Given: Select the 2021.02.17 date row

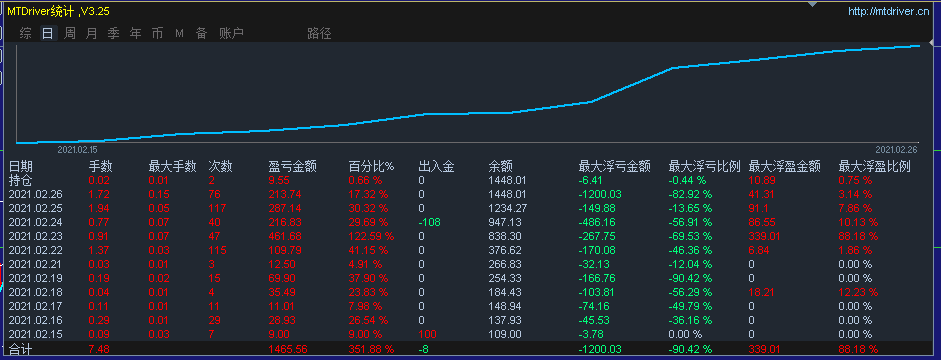Looking at the screenshot, I should 35,306.
